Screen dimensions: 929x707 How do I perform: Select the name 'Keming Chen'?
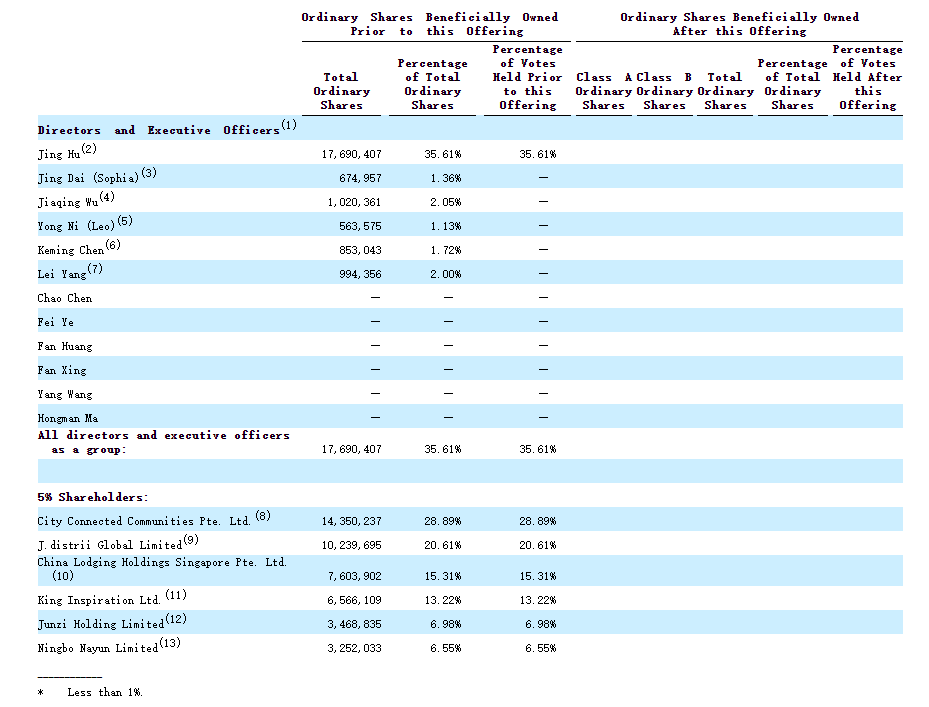click(71, 250)
